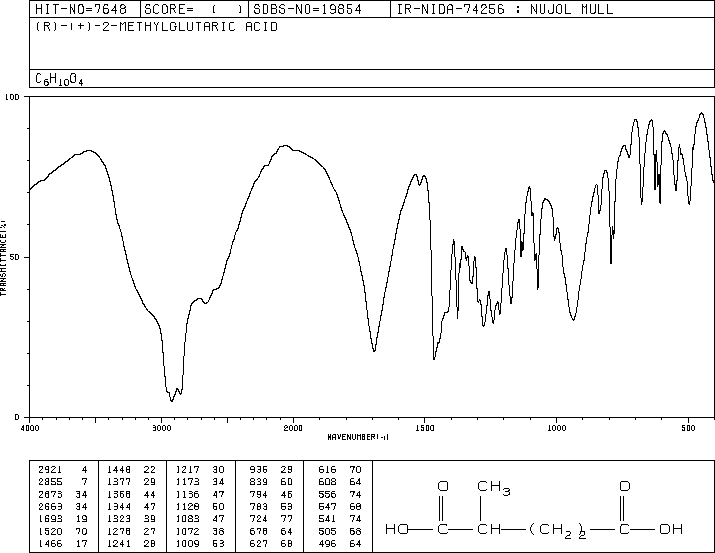
Task: Select the 1368 peak table entry
Action: coord(131,494)
